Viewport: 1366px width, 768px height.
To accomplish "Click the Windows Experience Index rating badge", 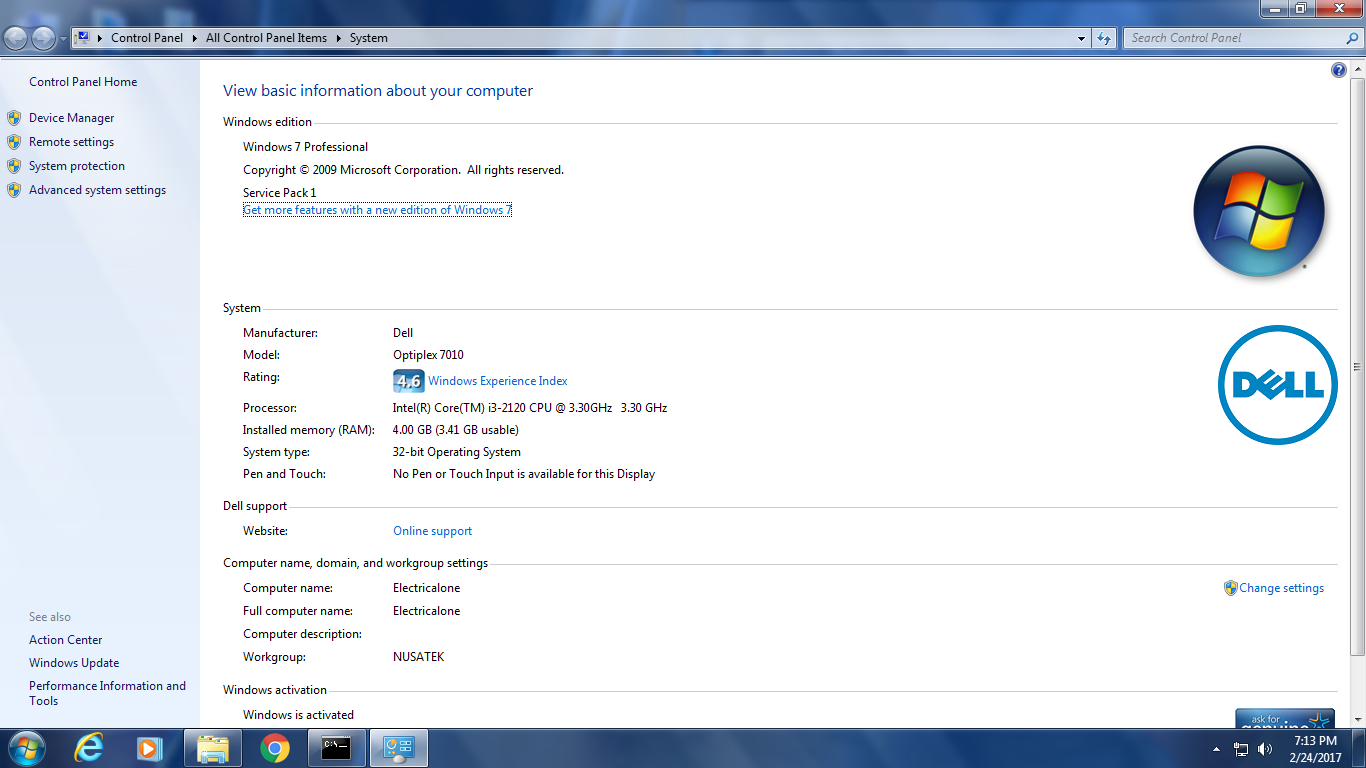I will click(x=408, y=381).
